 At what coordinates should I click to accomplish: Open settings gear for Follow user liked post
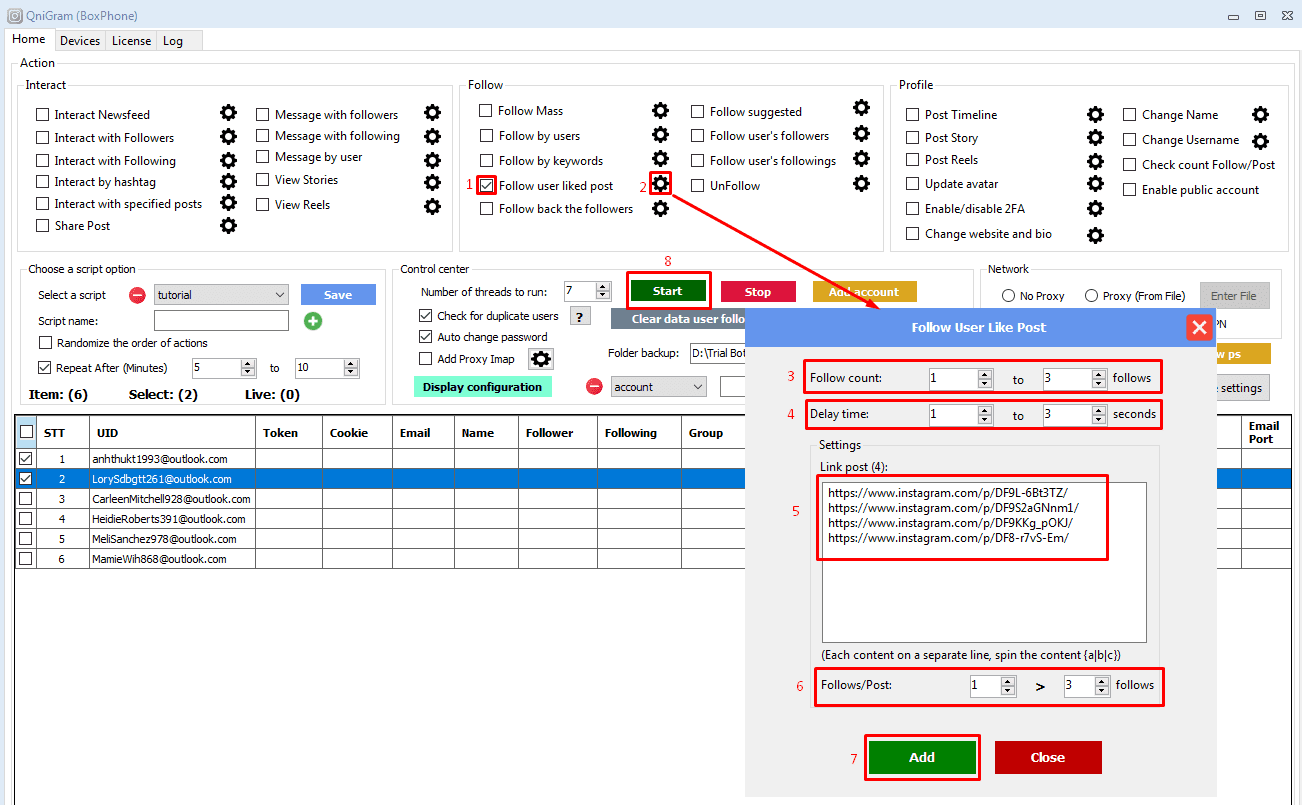click(660, 184)
